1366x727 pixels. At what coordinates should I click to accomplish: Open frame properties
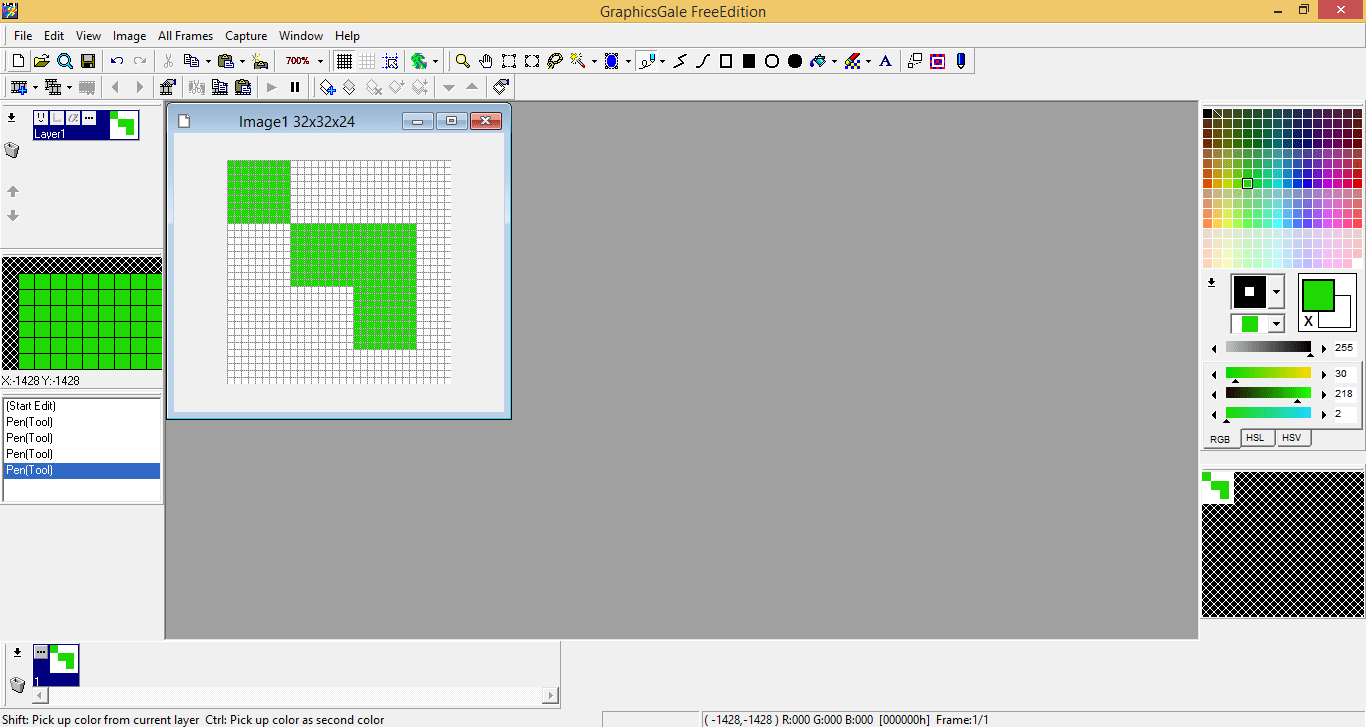point(168,87)
